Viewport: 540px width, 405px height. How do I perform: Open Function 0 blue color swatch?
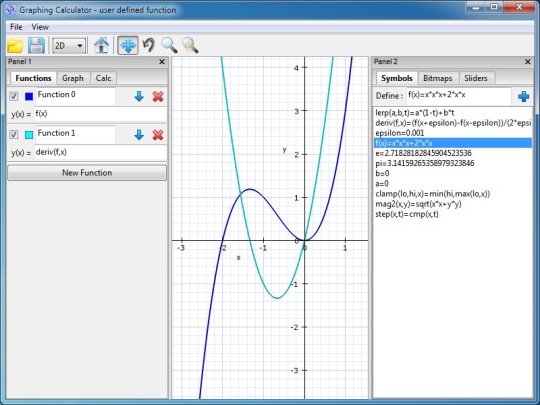pyautogui.click(x=29, y=96)
